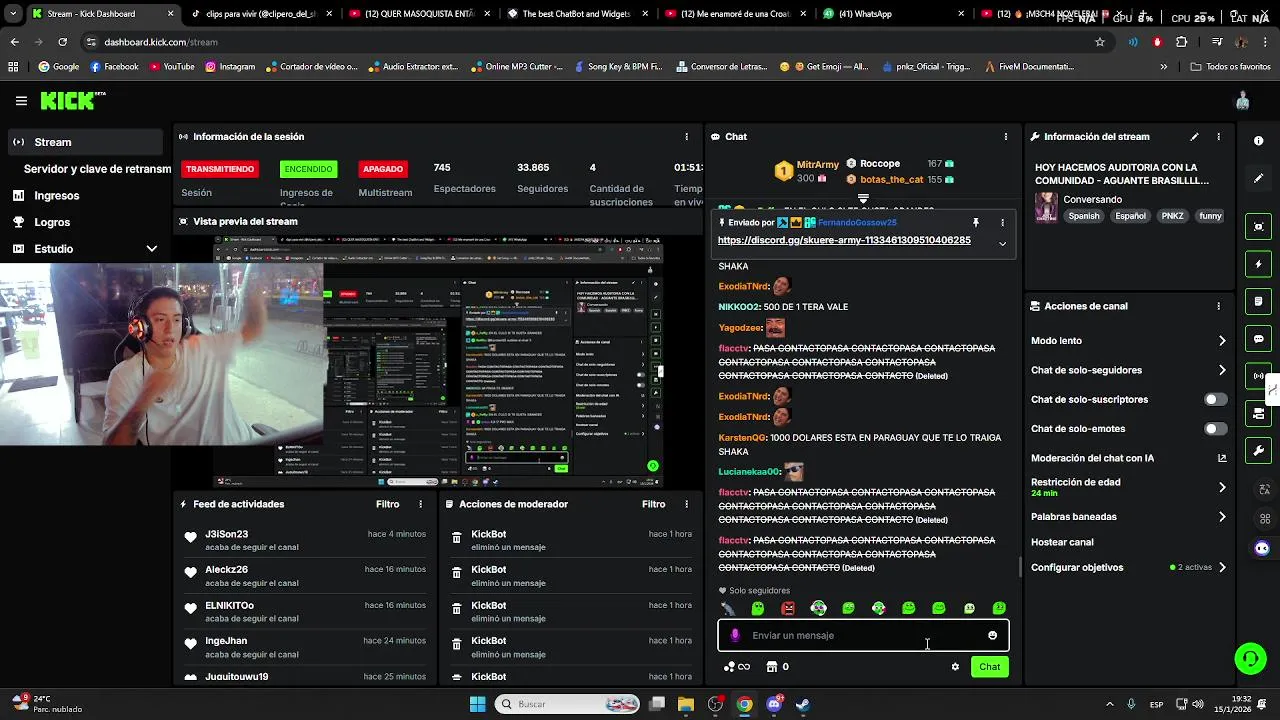
Task: Click the camera icon on the right sidebar
Action: (x=1258, y=227)
